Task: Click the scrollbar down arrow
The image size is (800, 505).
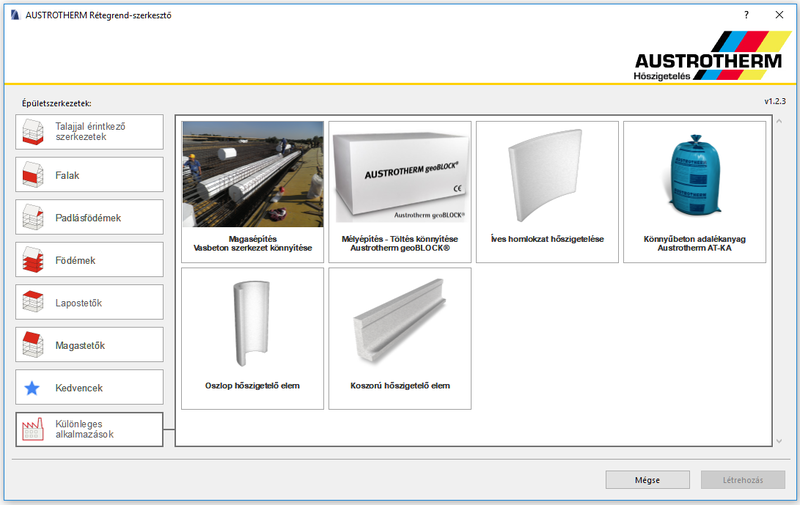Action: pyautogui.click(x=779, y=441)
